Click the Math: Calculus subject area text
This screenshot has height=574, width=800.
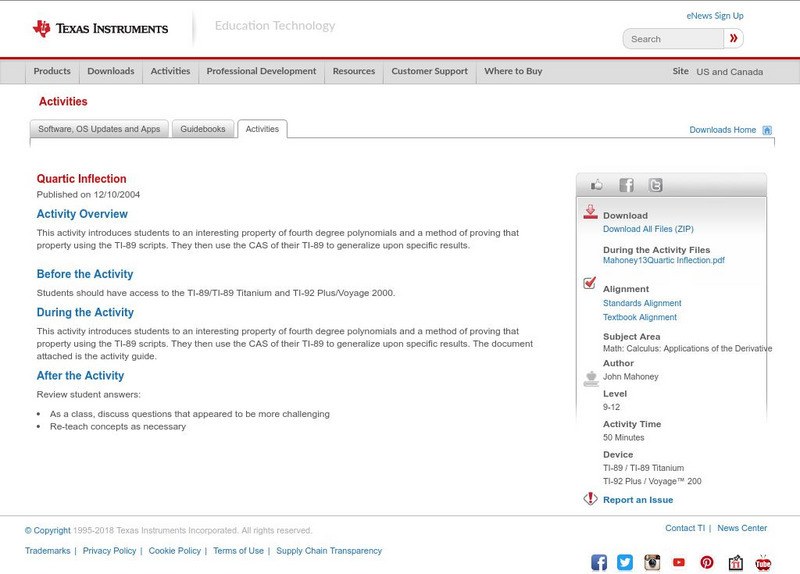pos(687,348)
